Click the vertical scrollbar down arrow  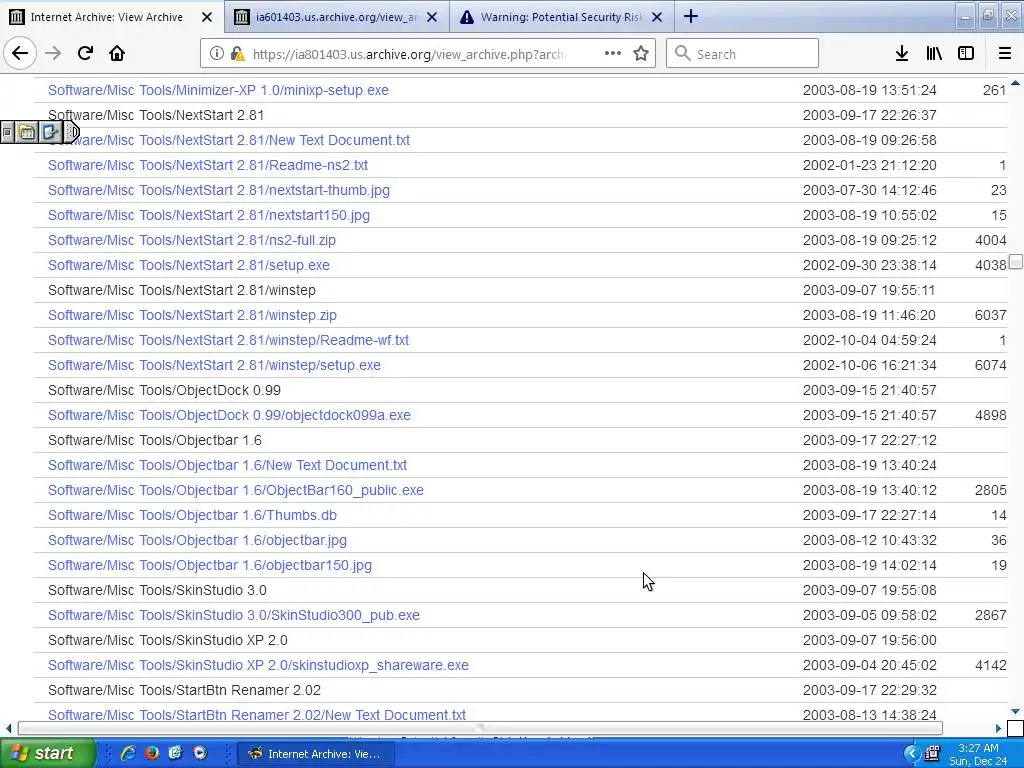[x=1016, y=711]
